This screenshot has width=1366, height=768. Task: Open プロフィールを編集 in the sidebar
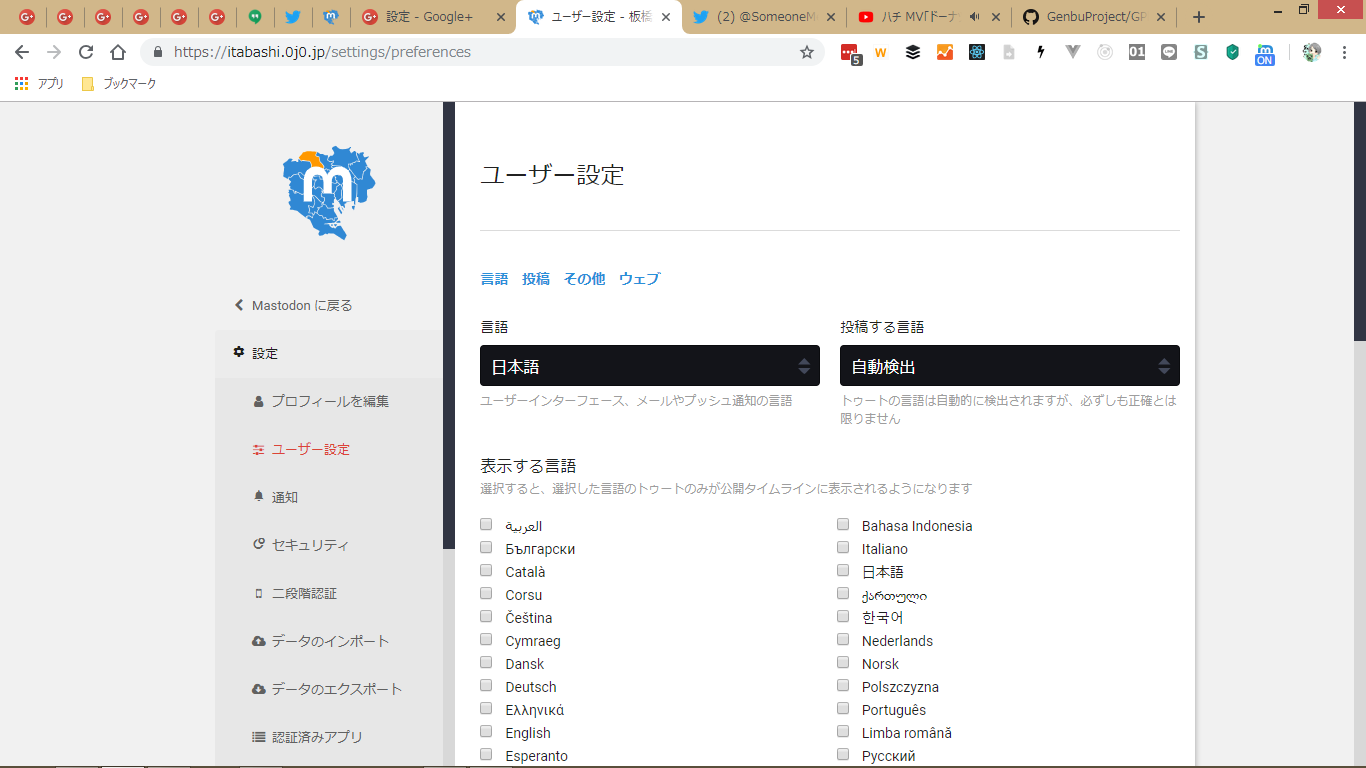329,401
